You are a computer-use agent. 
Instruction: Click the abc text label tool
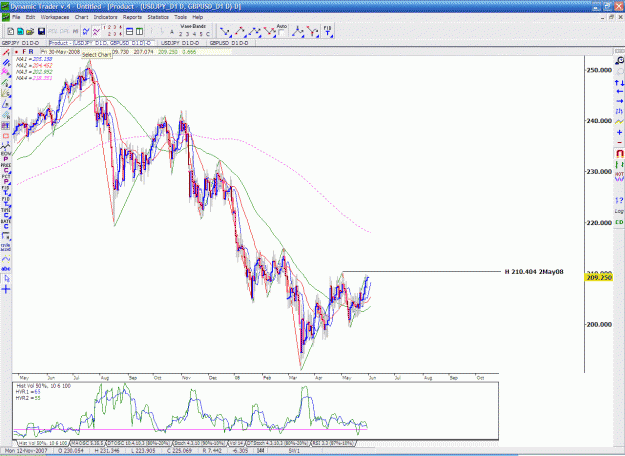pos(6,269)
